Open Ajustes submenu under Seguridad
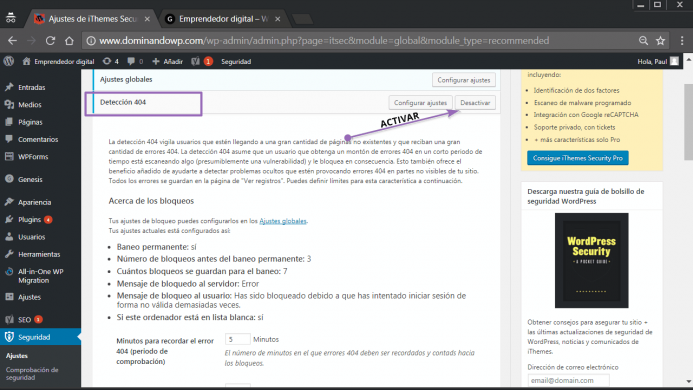693x390 pixels. pyautogui.click(x=17, y=356)
